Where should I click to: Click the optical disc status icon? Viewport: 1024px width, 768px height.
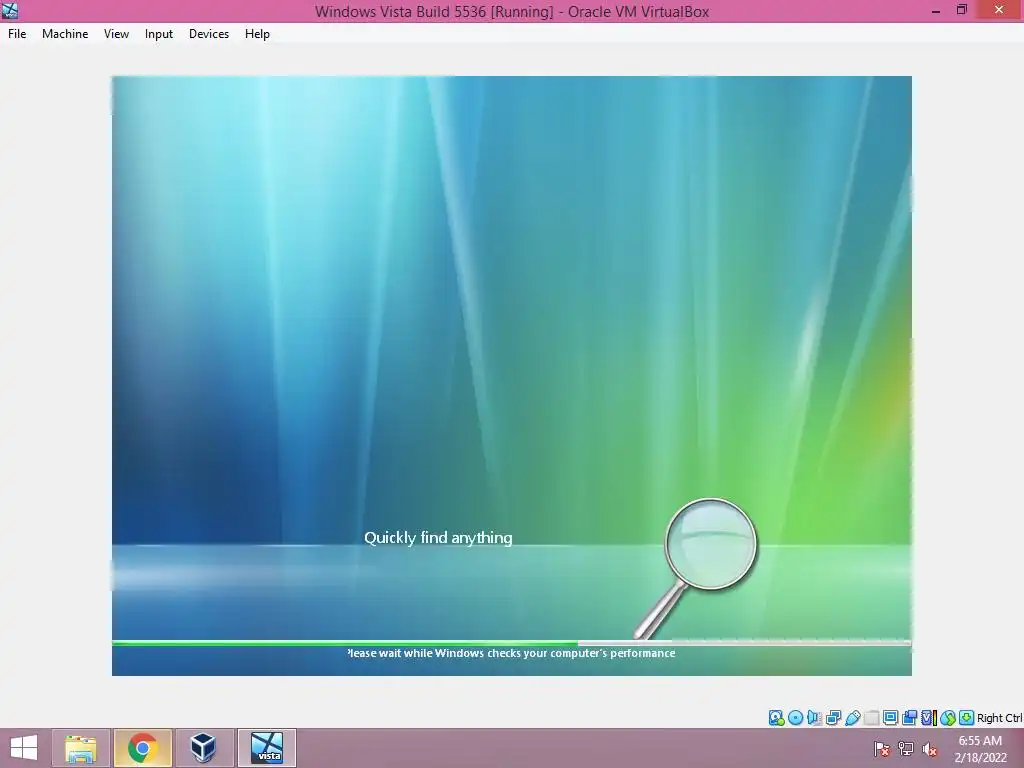coord(795,718)
